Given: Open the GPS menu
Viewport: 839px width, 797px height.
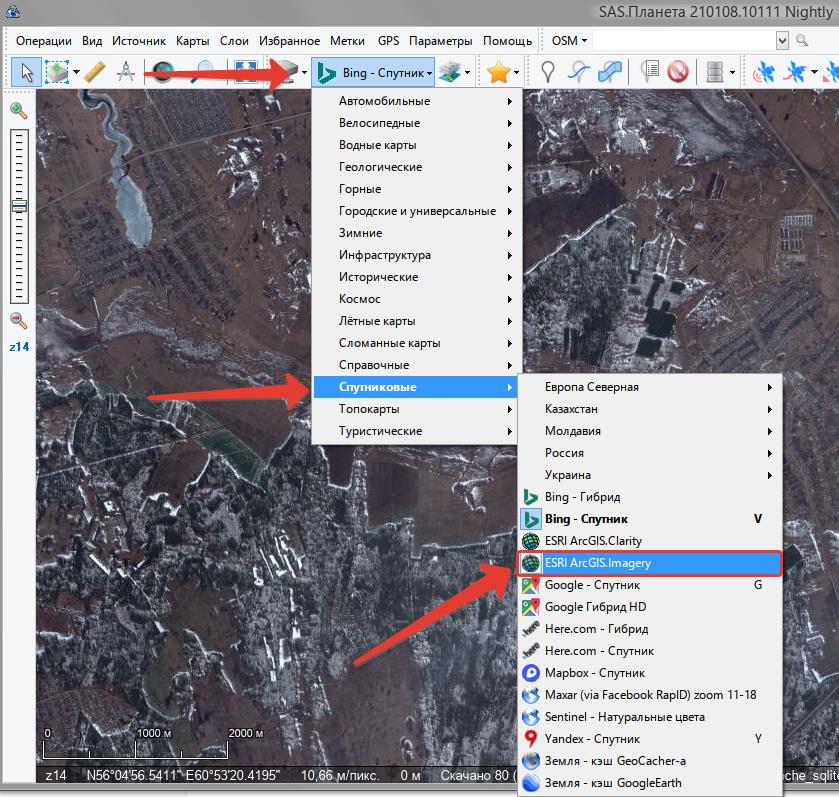Looking at the screenshot, I should pyautogui.click(x=388, y=41).
